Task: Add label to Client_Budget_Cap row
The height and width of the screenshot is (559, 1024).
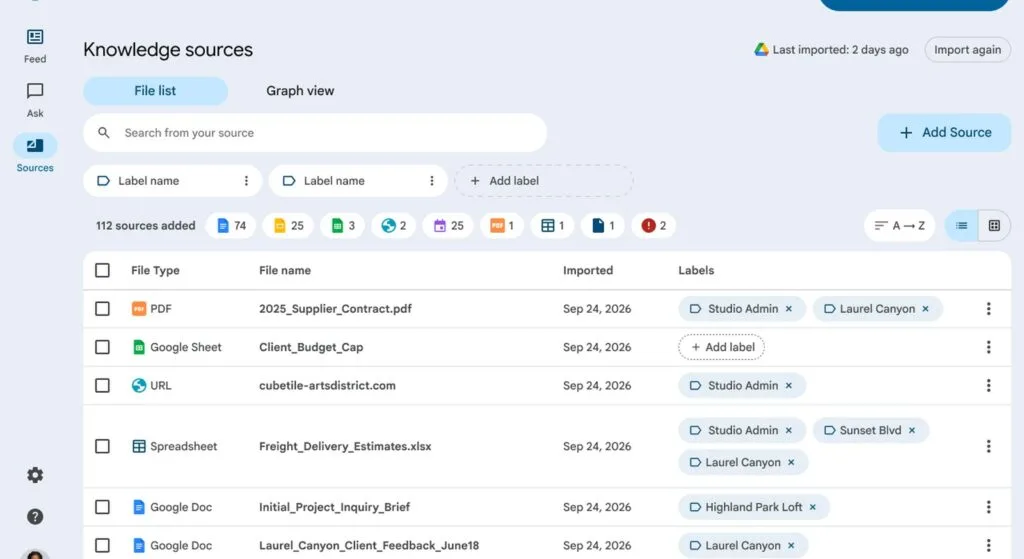Action: pos(722,347)
